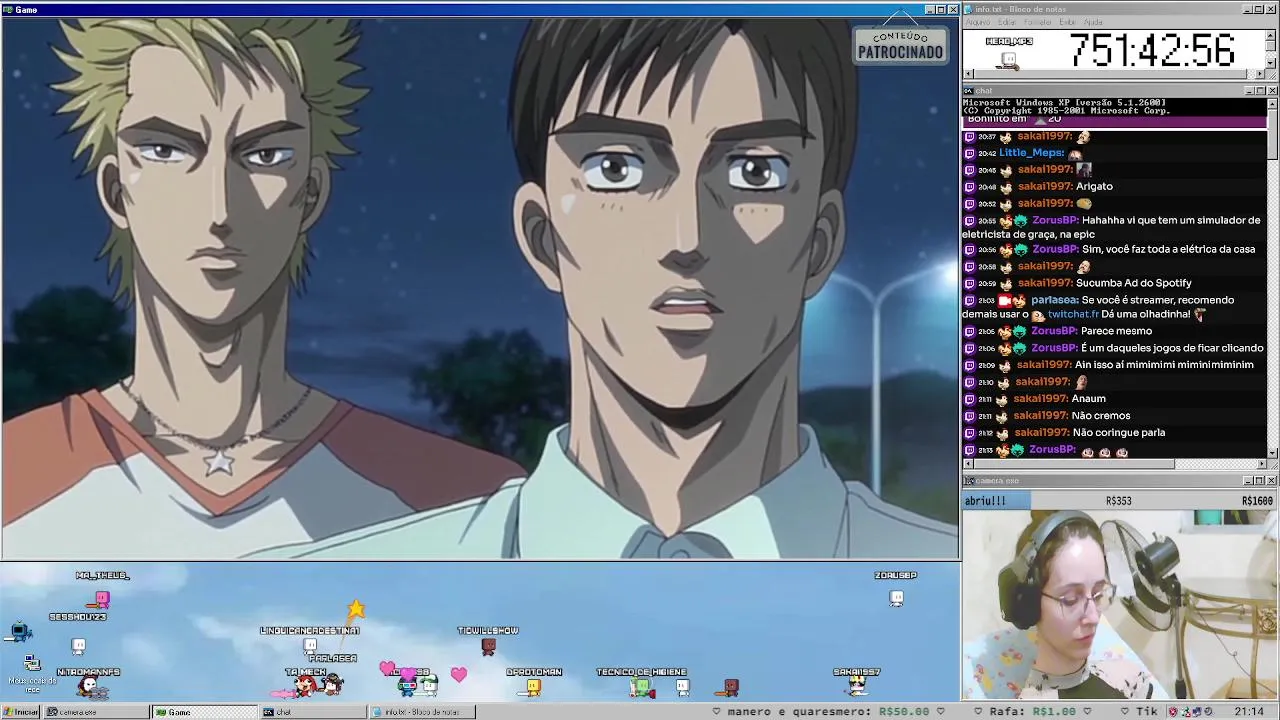The height and width of the screenshot is (720, 1280).
Task: Click the message 'Não coringue parla'
Action: (1118, 433)
